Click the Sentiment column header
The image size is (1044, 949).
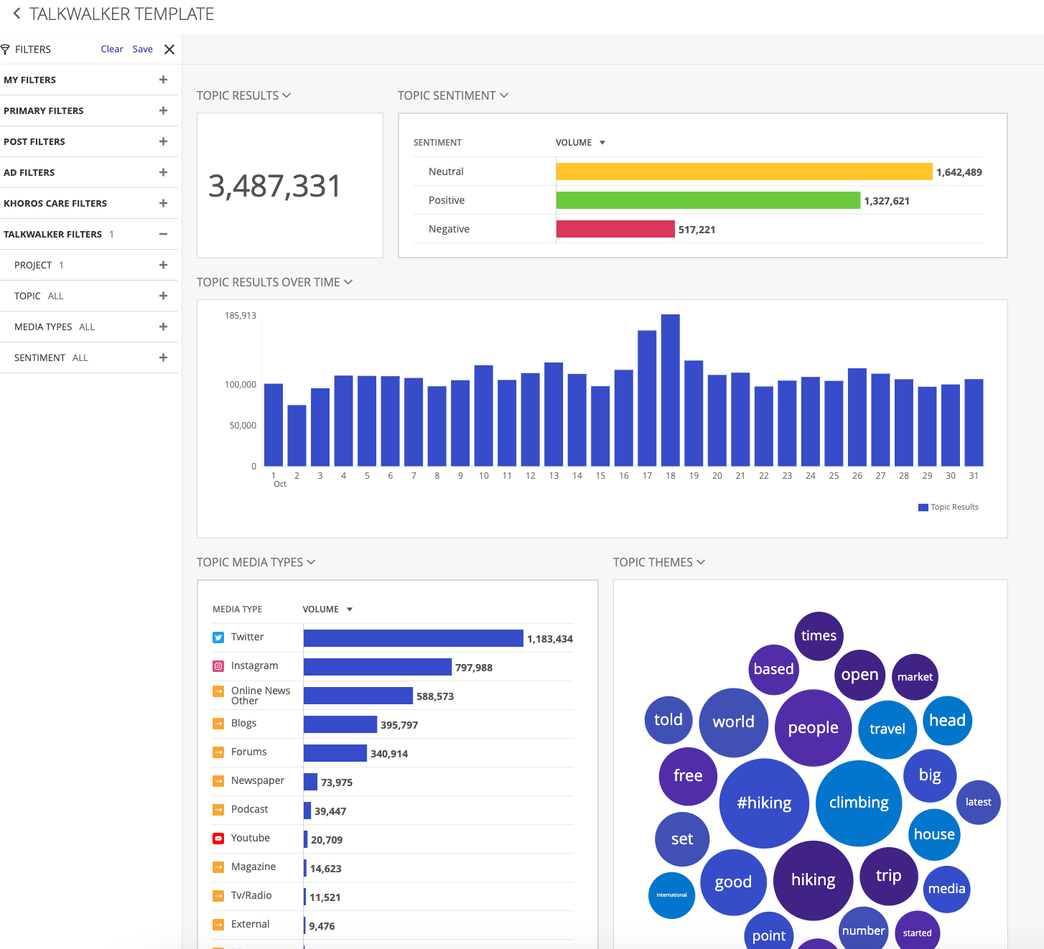pyautogui.click(x=437, y=143)
